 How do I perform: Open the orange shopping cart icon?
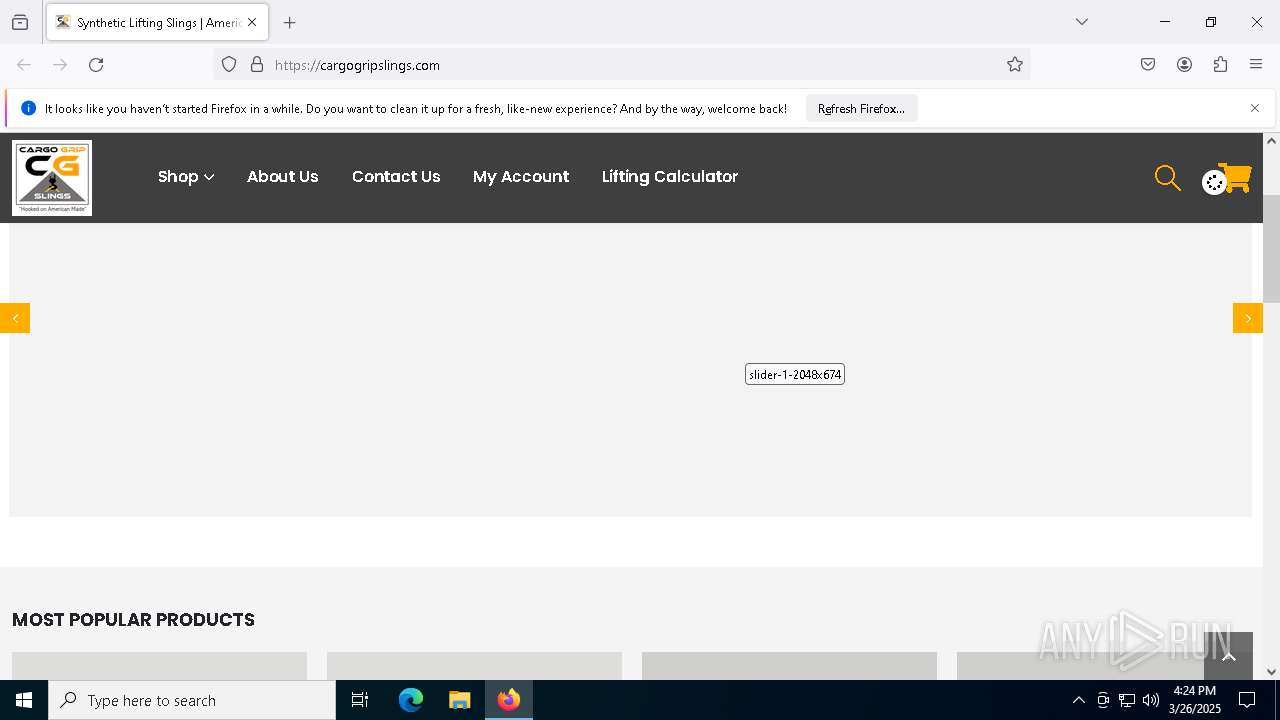point(1235,178)
